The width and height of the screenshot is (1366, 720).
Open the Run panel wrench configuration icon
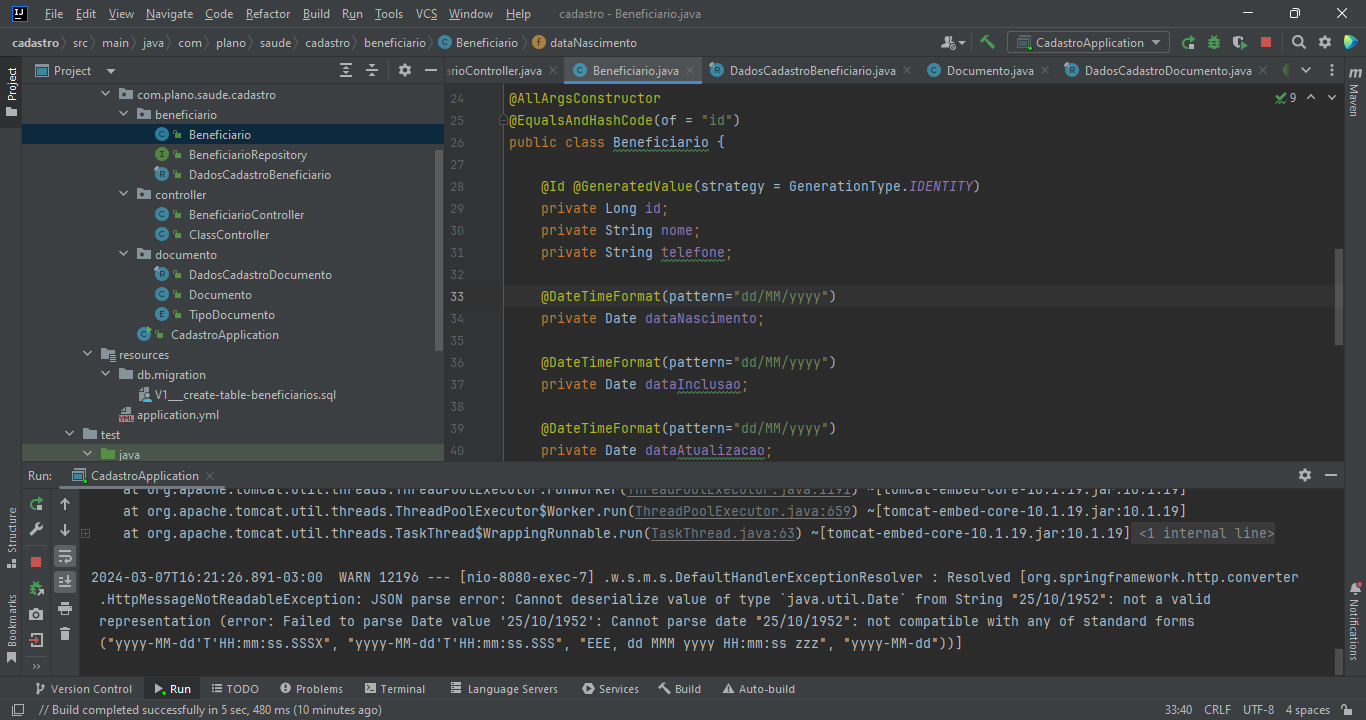point(37,530)
